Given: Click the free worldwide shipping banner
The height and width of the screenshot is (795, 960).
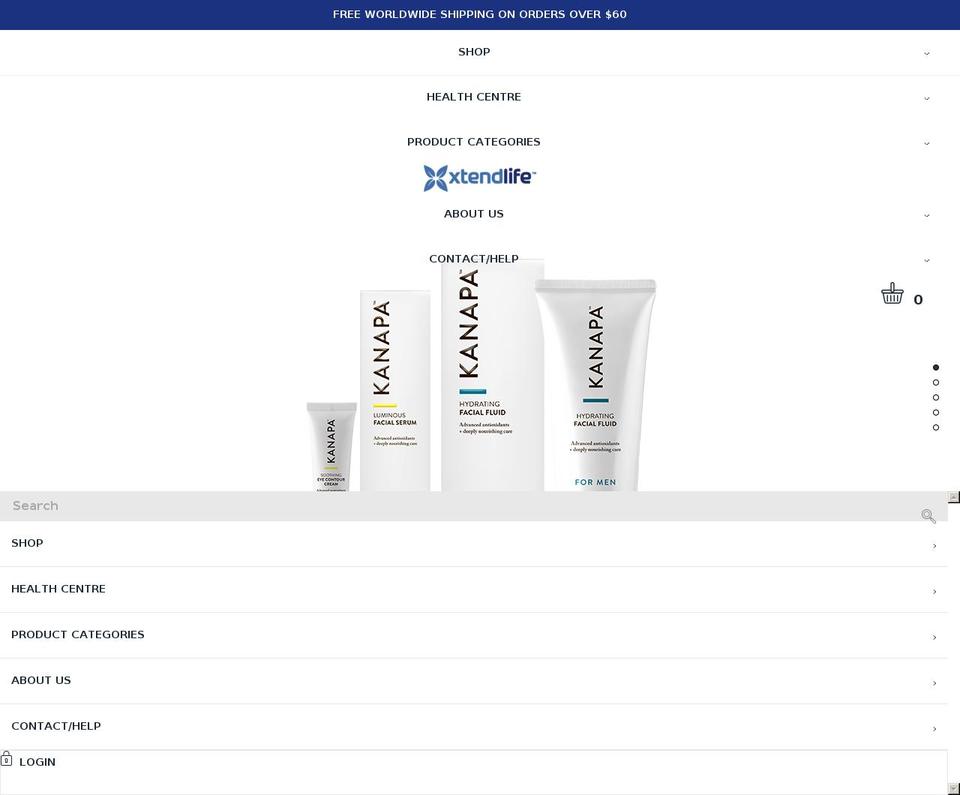Looking at the screenshot, I should tap(480, 15).
